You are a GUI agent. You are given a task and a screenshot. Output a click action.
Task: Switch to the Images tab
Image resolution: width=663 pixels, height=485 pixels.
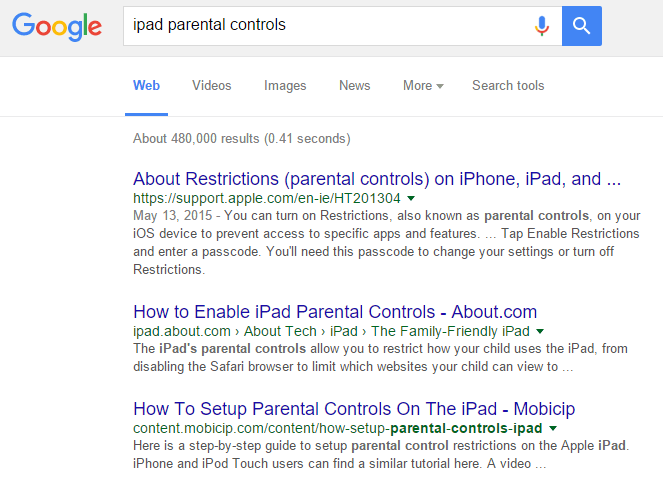285,85
